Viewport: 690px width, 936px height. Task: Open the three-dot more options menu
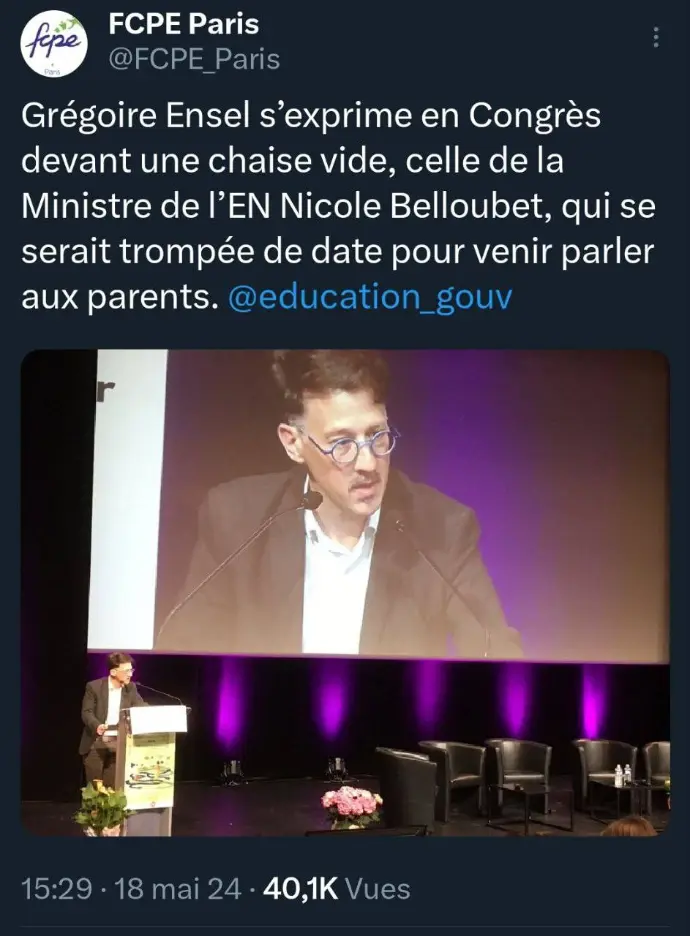[656, 37]
